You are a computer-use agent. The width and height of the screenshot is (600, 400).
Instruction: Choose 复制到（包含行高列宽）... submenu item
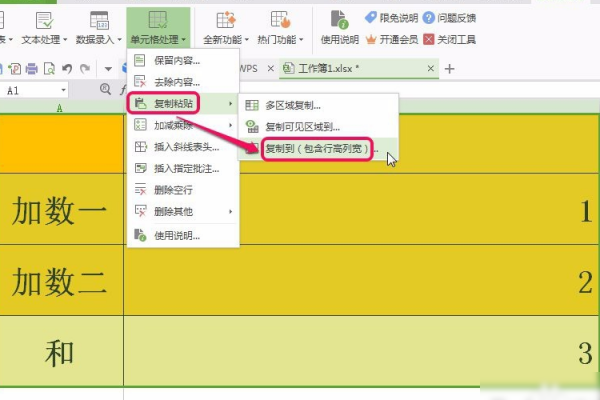pyautogui.click(x=318, y=149)
